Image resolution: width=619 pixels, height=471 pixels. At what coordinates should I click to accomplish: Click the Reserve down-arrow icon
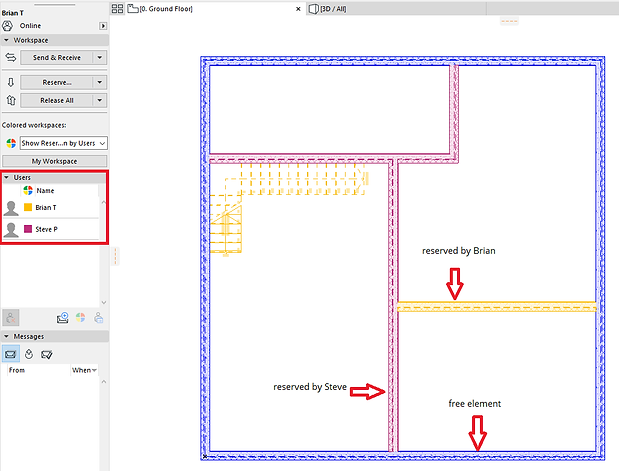(11, 82)
